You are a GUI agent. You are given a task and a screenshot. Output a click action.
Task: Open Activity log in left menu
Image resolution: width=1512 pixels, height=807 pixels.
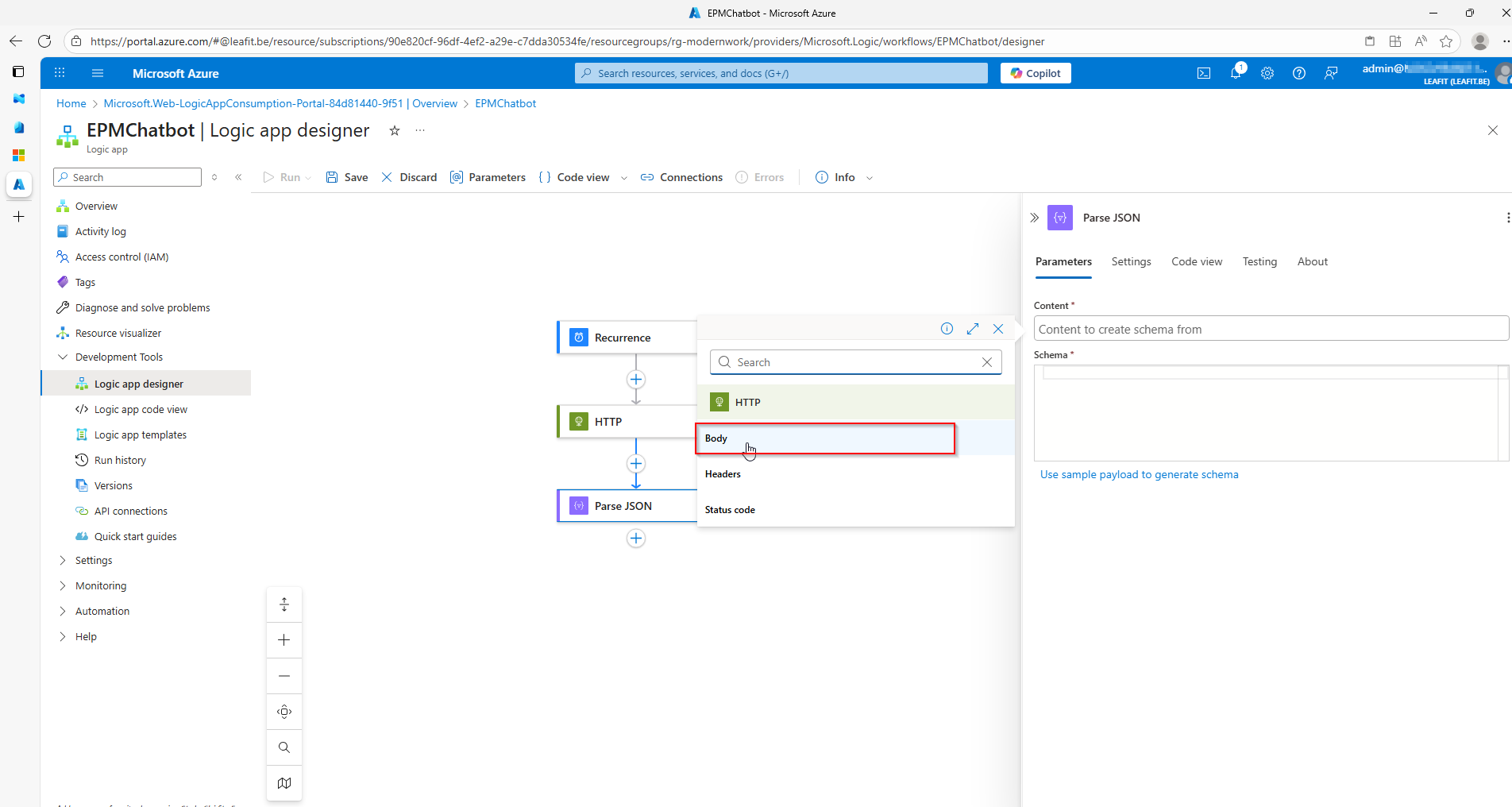pos(101,231)
